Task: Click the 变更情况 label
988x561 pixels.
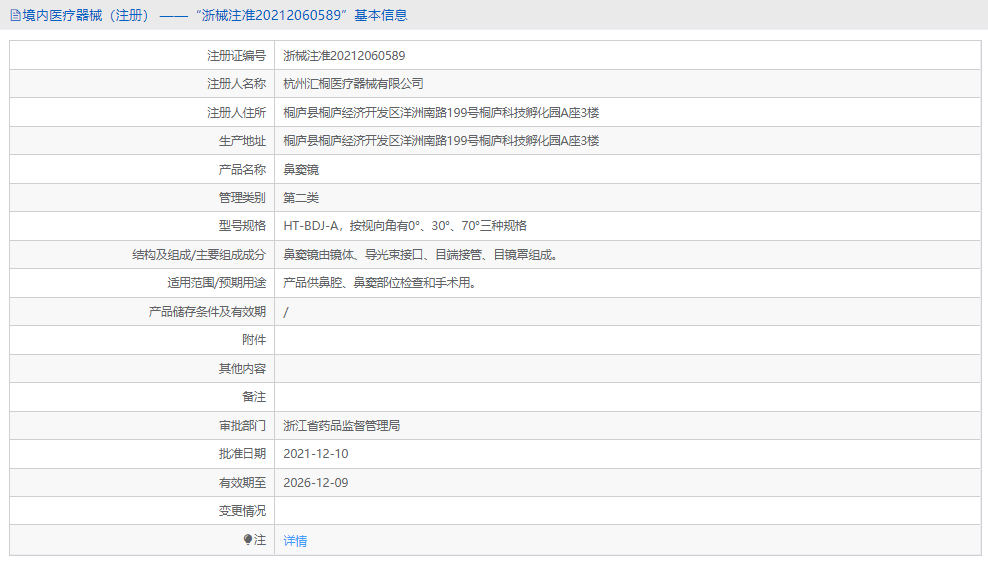Action: click(242, 511)
